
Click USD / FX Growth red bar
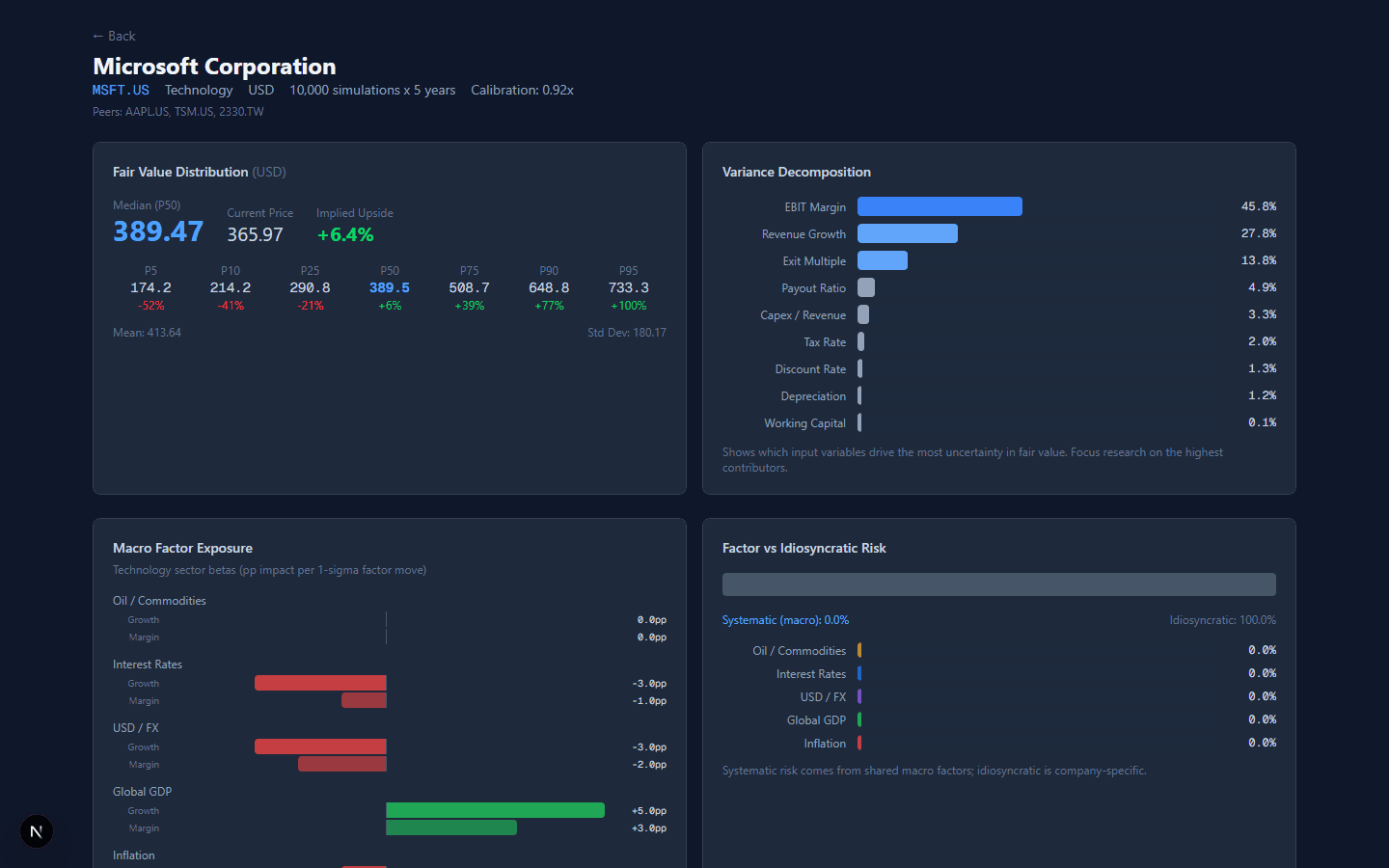(320, 746)
